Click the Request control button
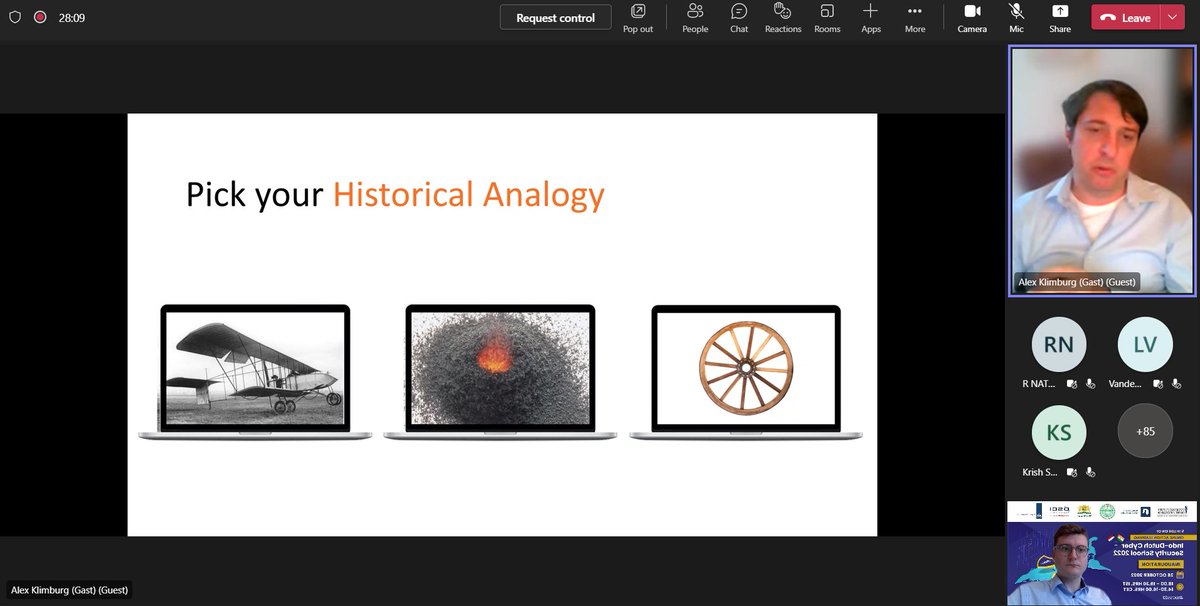The image size is (1200, 606). (556, 18)
